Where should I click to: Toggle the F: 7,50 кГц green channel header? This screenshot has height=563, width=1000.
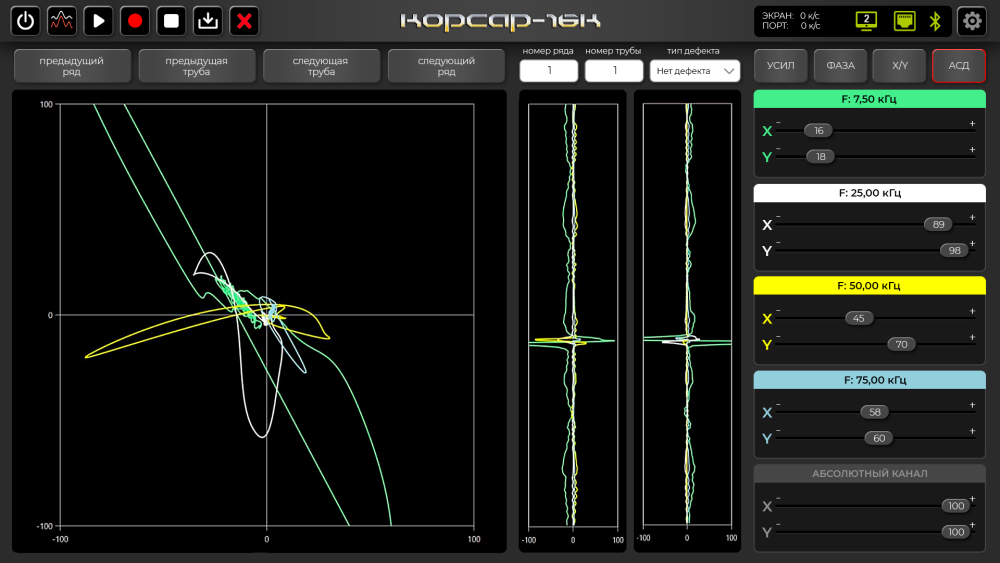pos(868,98)
